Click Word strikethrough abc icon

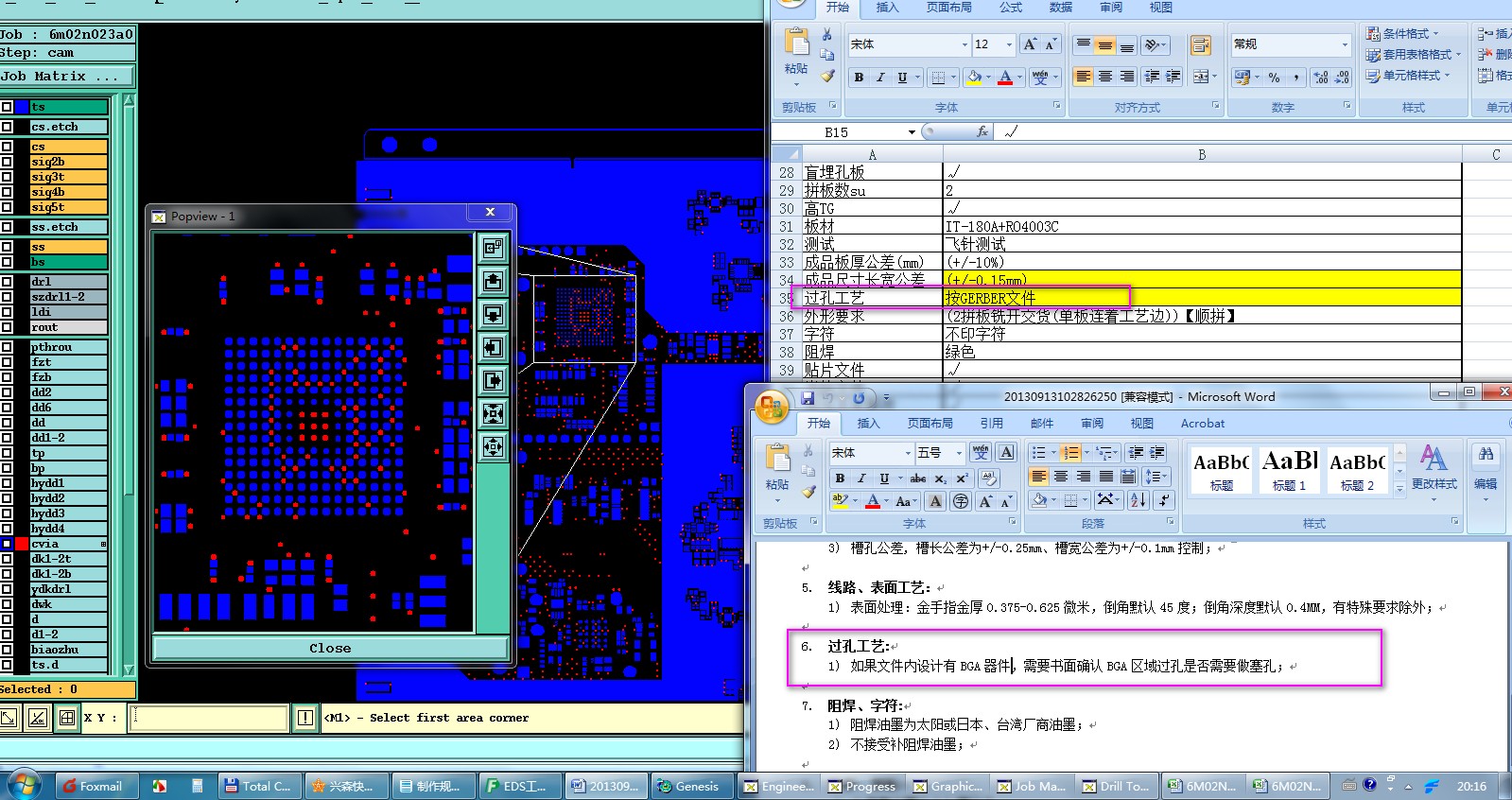click(x=918, y=478)
